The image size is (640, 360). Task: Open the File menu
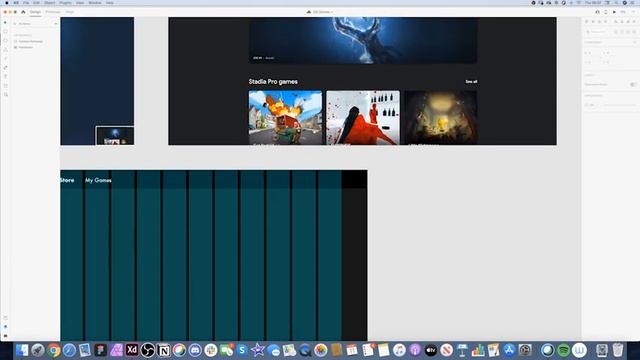[26, 2]
